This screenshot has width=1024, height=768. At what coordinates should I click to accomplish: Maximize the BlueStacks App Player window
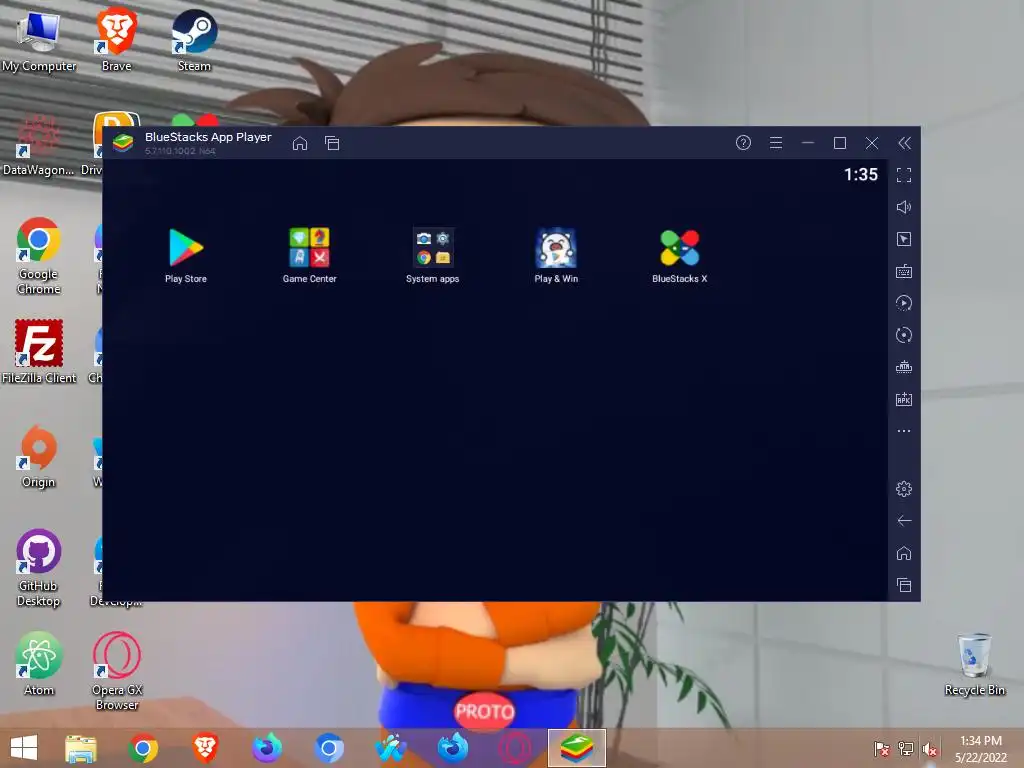coord(840,143)
